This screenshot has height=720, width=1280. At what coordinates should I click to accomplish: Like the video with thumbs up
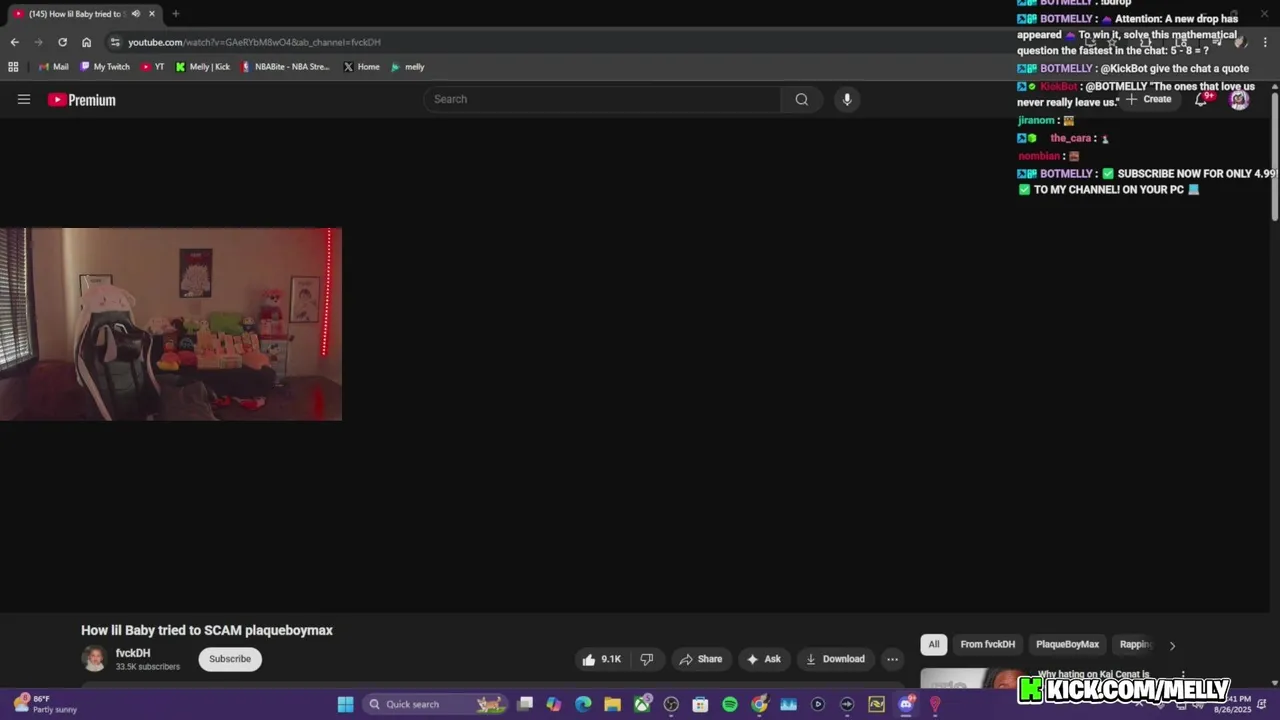tap(602, 659)
